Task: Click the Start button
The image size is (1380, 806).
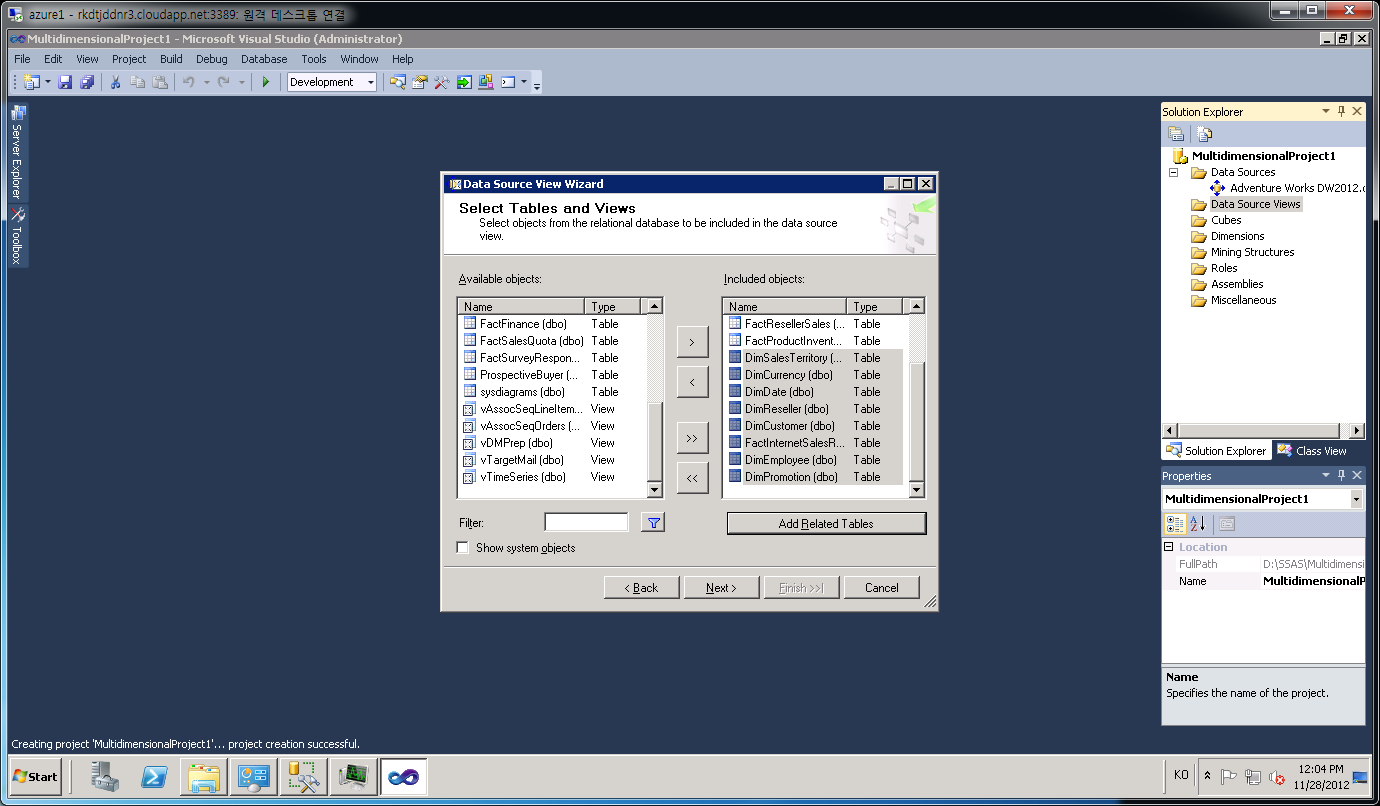Action: coord(36,776)
